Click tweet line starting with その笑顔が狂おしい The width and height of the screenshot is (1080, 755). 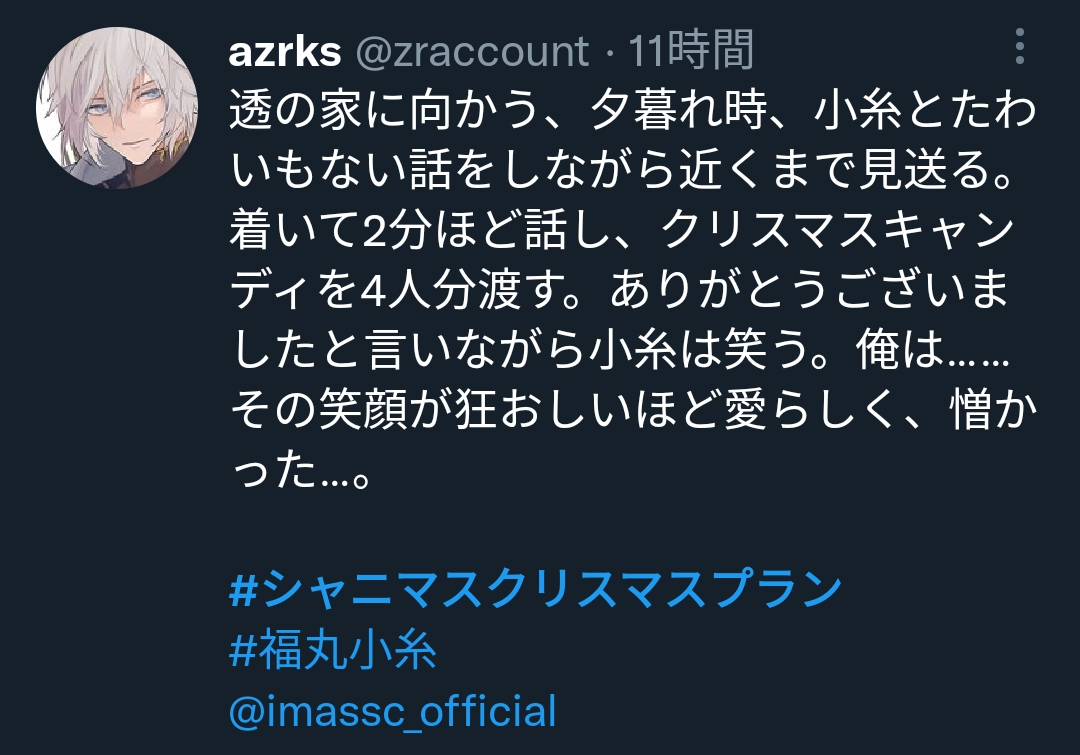tap(632, 410)
